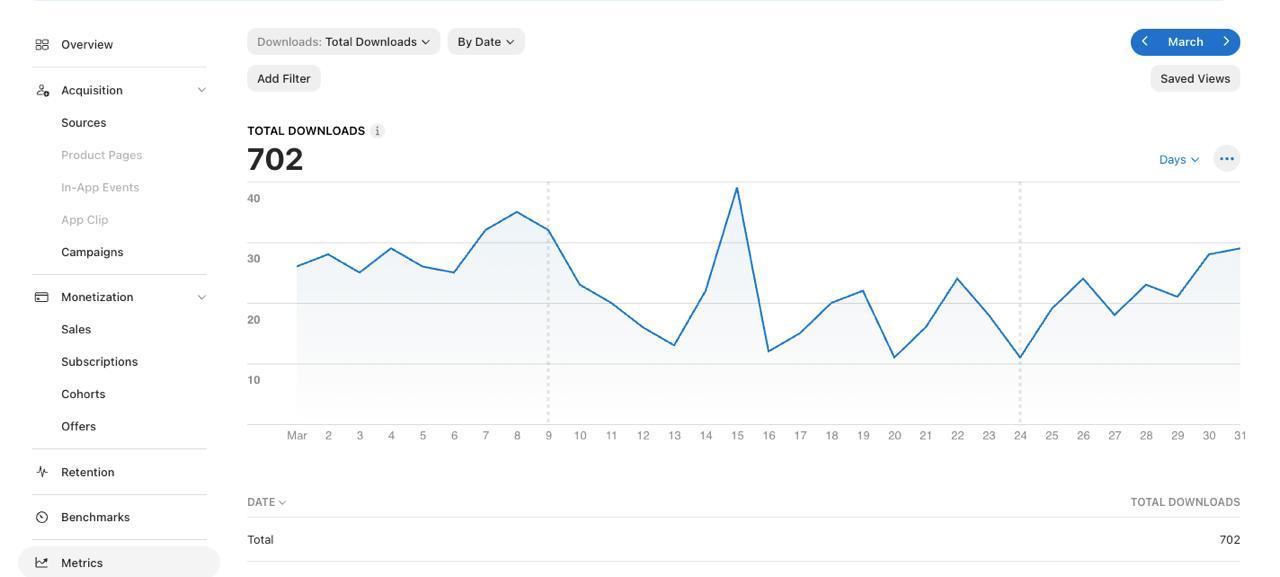Click the Overview grid icon

click(x=42, y=45)
